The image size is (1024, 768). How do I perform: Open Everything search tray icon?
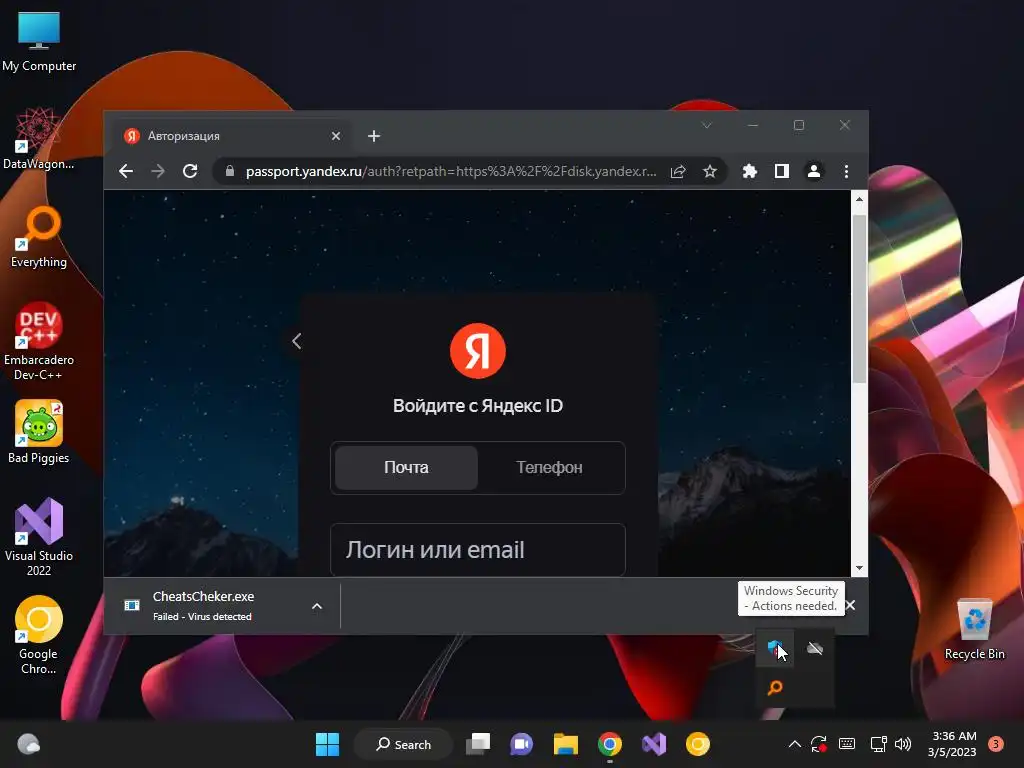coord(775,687)
